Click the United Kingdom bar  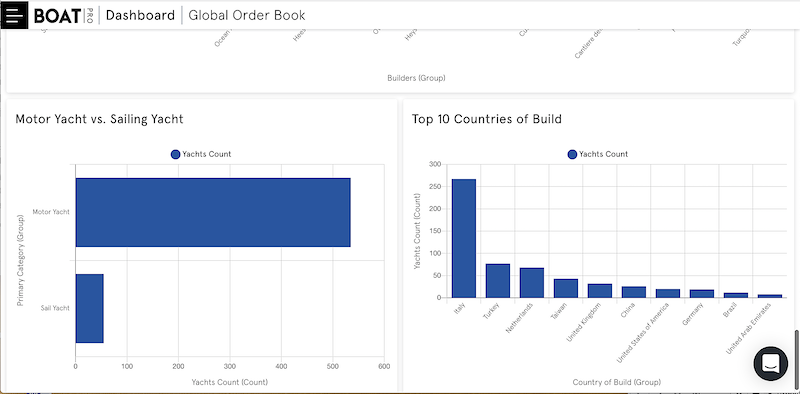point(599,291)
